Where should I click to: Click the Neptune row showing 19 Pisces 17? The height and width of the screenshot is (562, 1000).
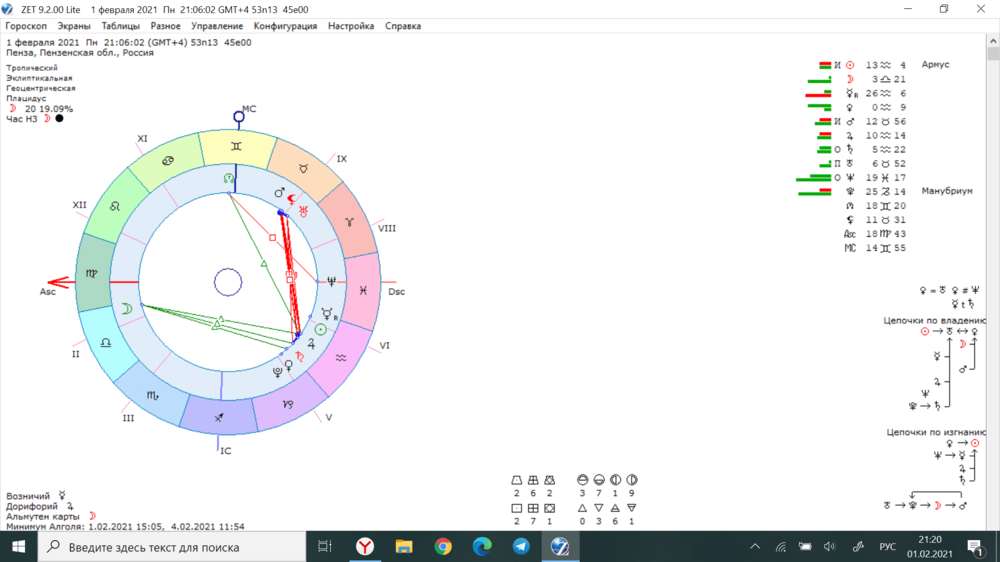click(x=851, y=177)
